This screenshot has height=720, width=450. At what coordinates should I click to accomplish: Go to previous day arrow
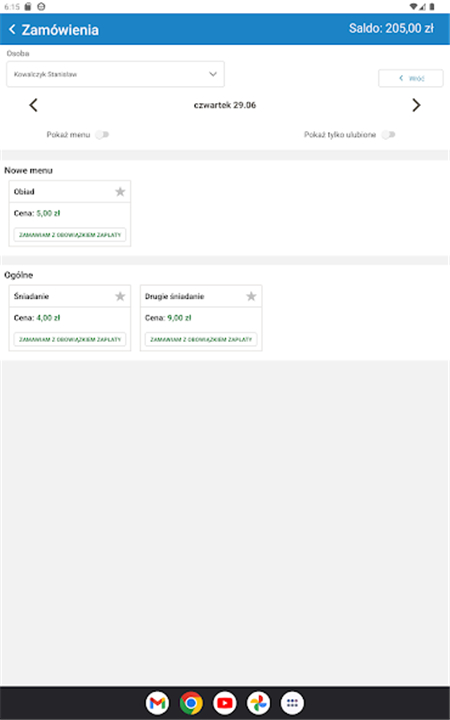pos(33,105)
